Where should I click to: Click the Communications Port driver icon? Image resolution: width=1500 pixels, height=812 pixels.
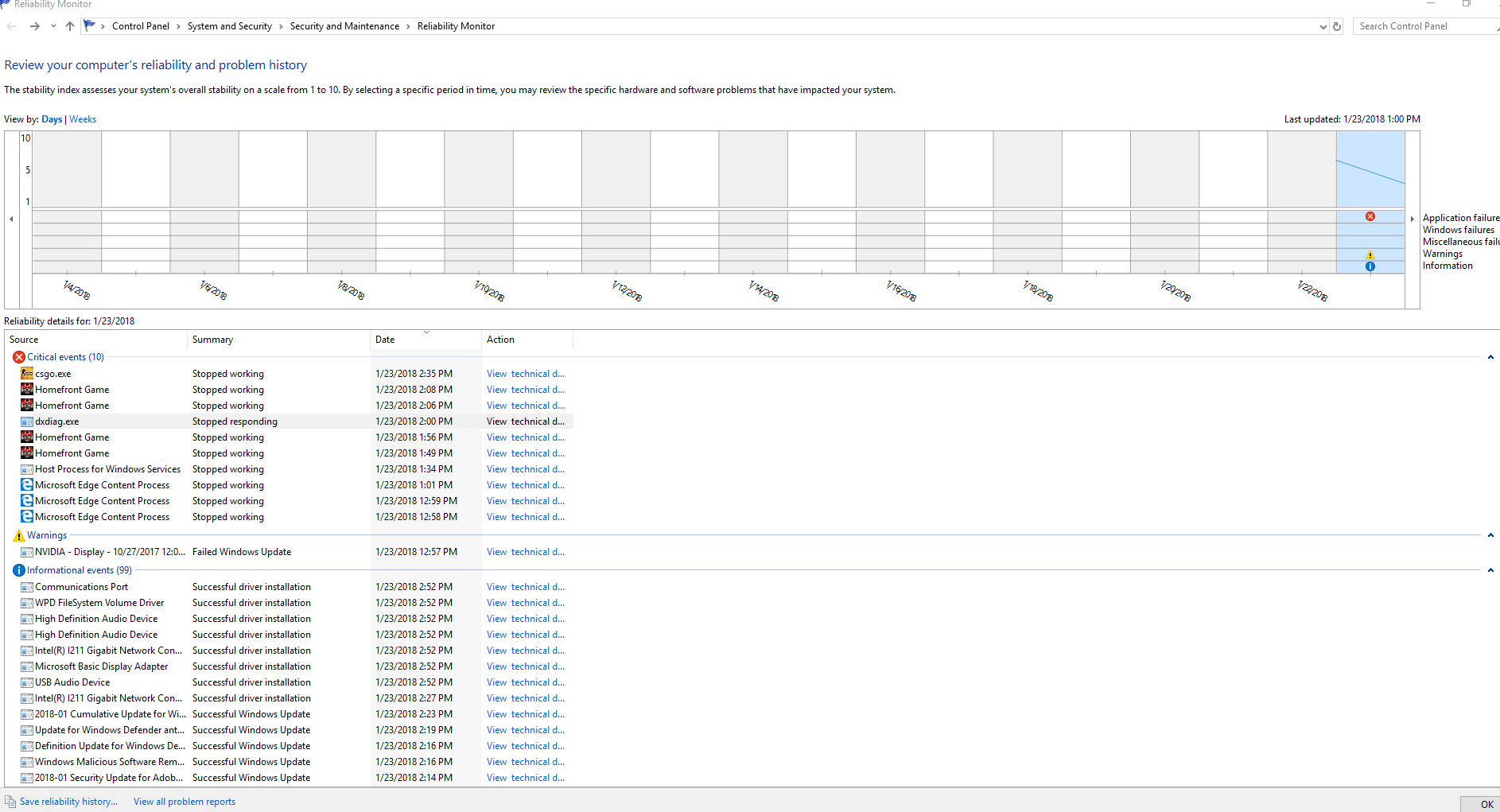(27, 587)
